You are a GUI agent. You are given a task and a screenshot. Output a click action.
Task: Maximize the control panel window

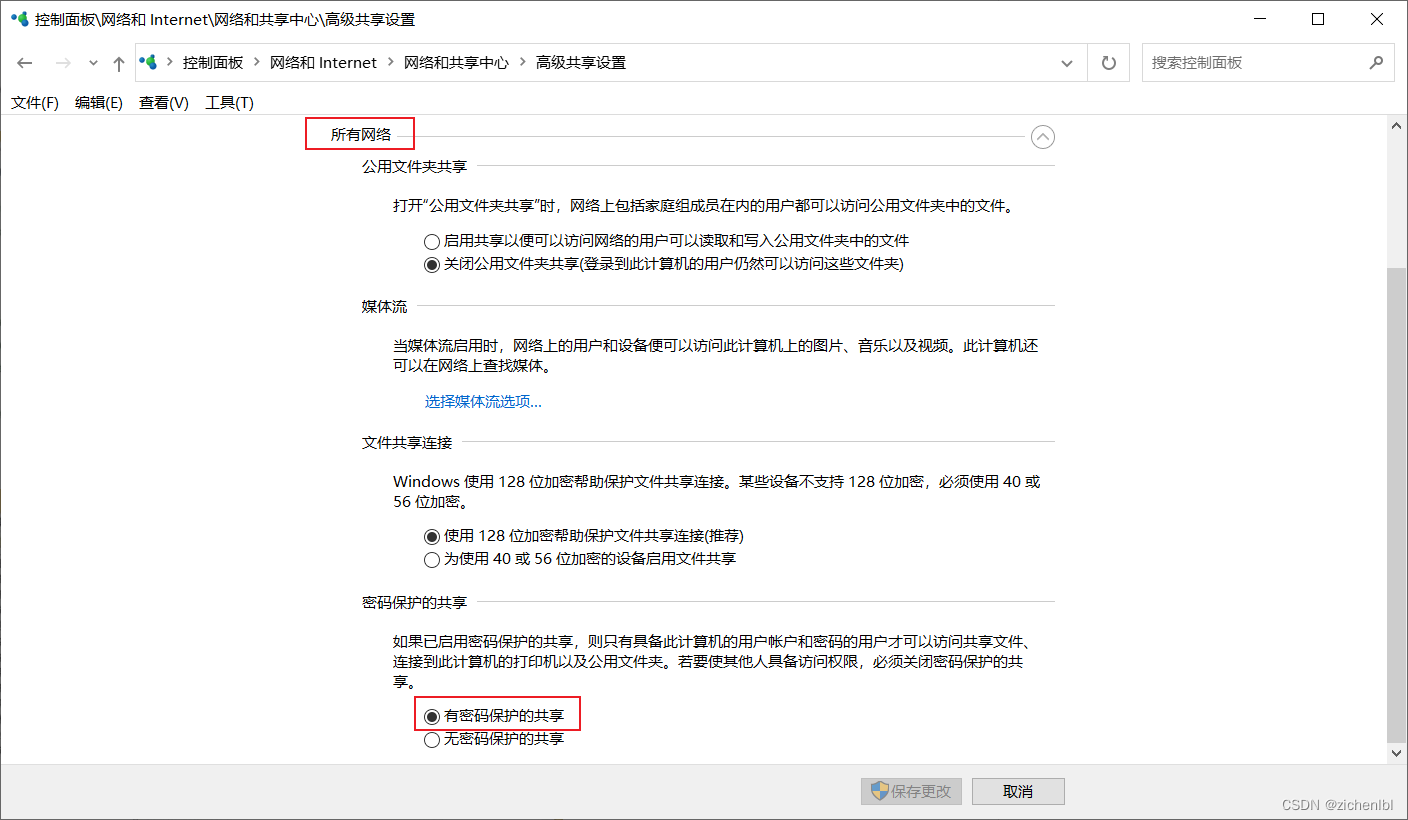(1318, 19)
